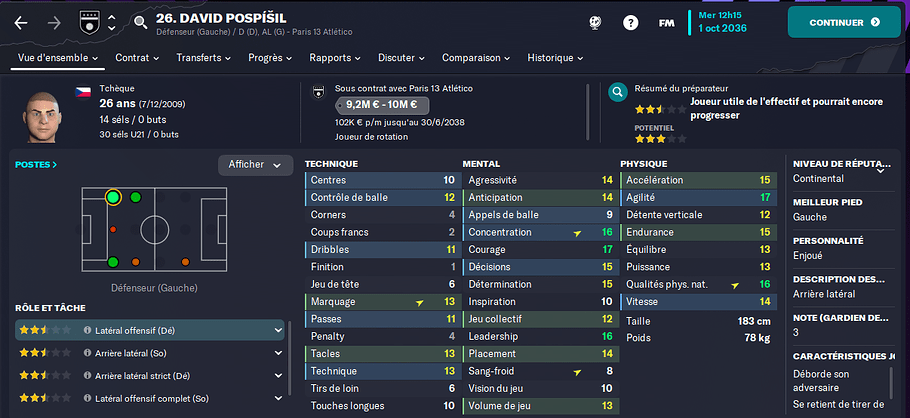Image resolution: width=910 pixels, height=418 pixels.
Task: Click the forward navigation arrow
Action: tap(54, 23)
